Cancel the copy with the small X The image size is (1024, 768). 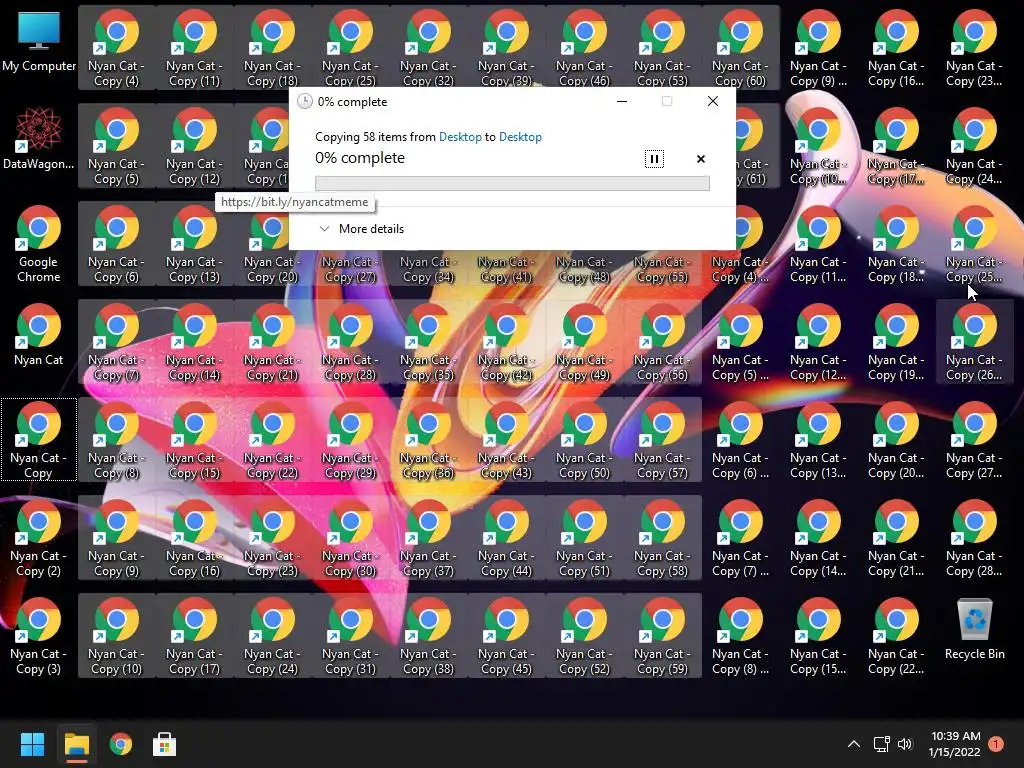pyautogui.click(x=701, y=159)
